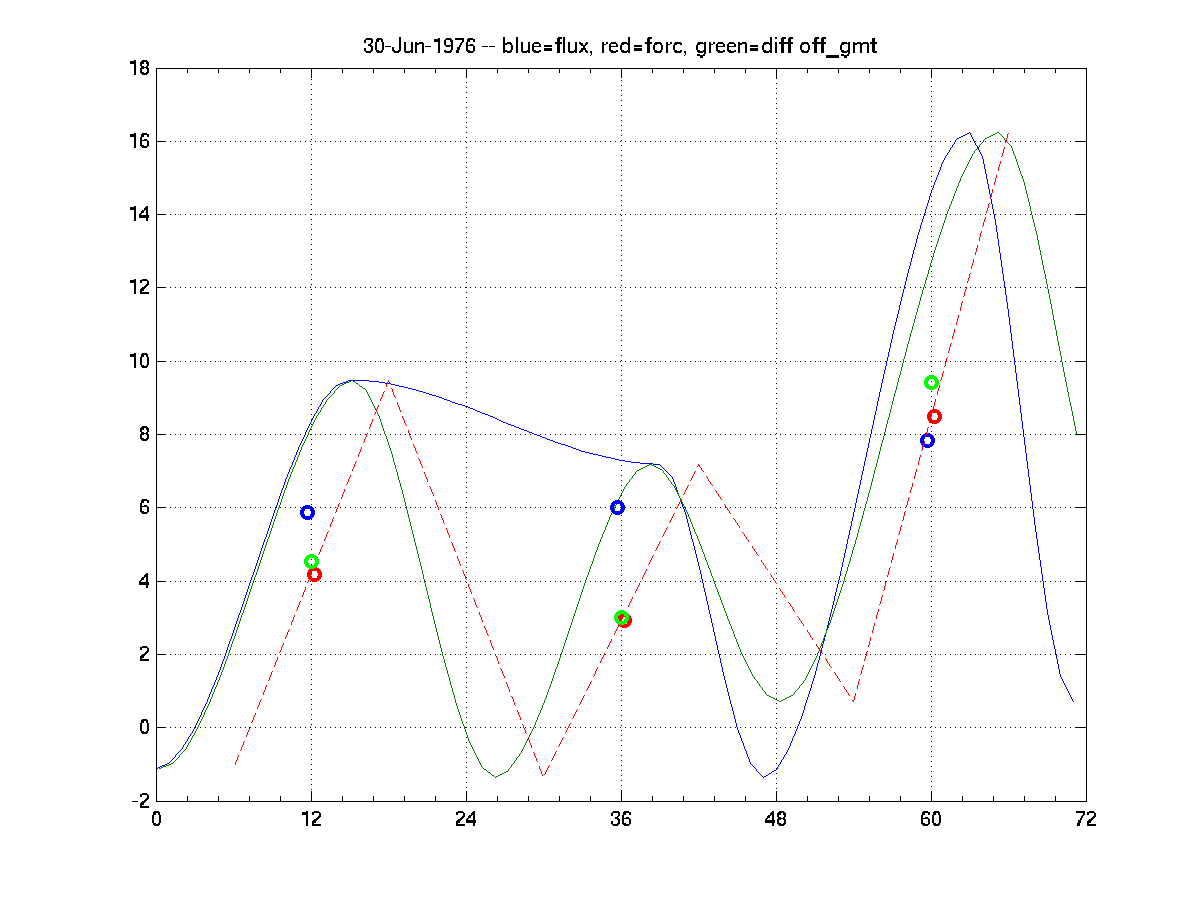Select the x-axis tick label 72
The image size is (1200, 900).
pos(1086,819)
